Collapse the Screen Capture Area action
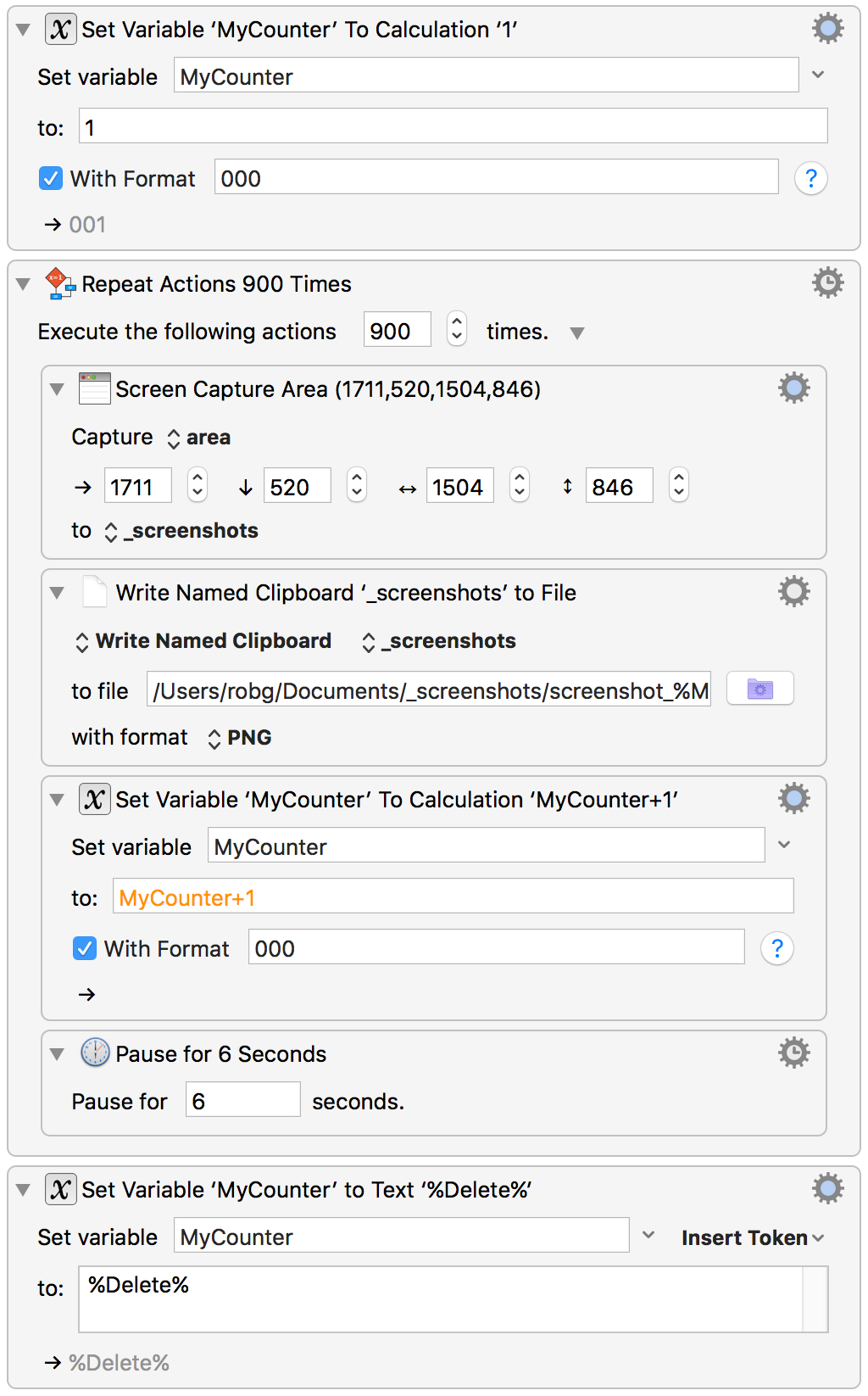The height and width of the screenshot is (1396, 868). tap(57, 389)
